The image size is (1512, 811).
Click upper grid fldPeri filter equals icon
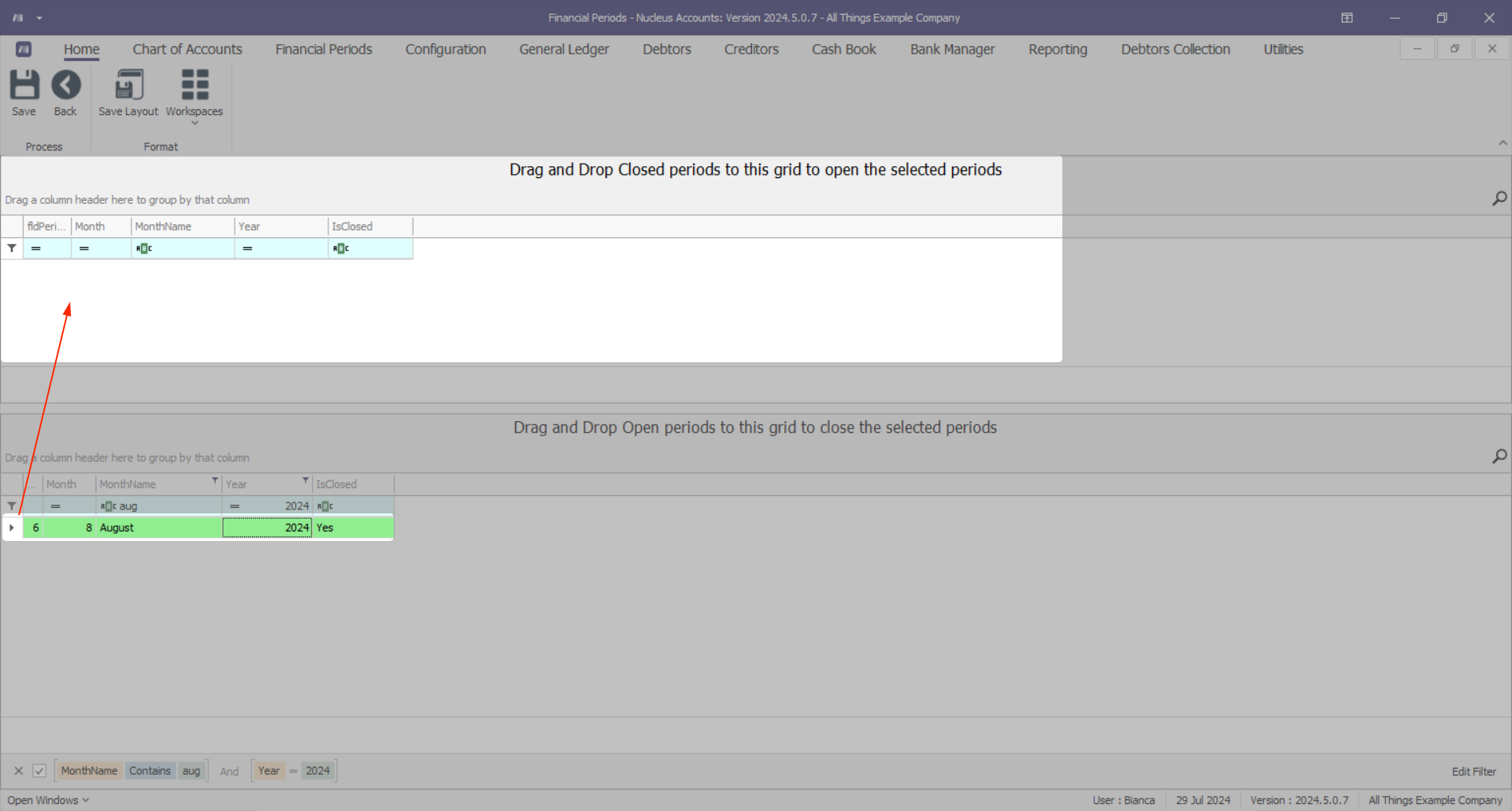[35, 248]
